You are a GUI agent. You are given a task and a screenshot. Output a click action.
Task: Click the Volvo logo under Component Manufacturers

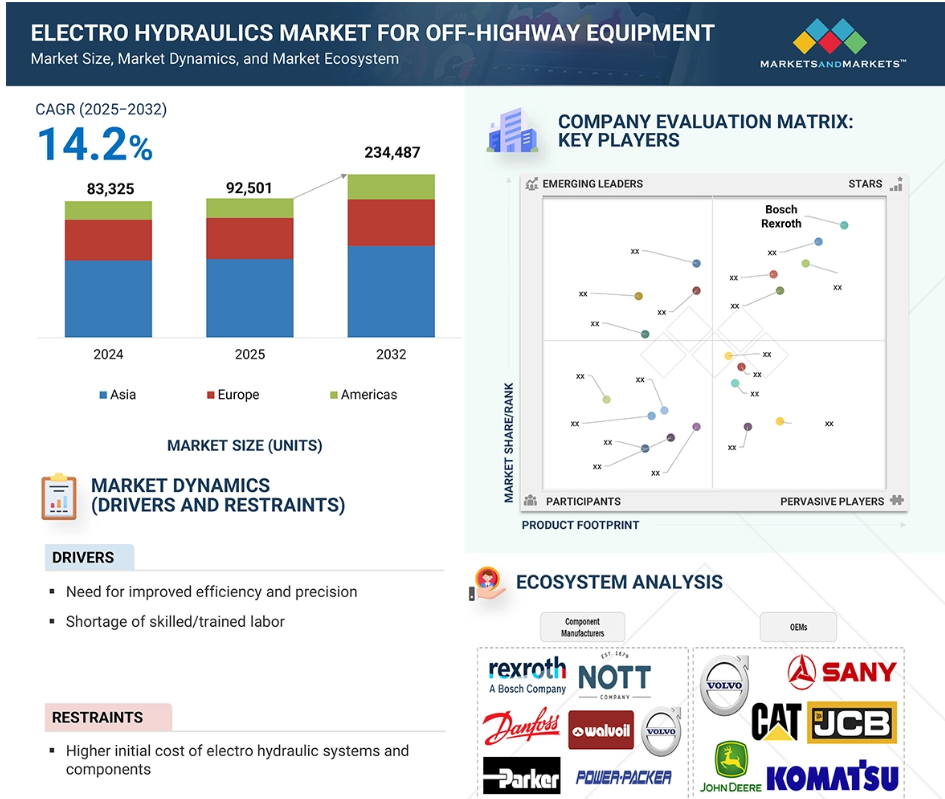(661, 732)
